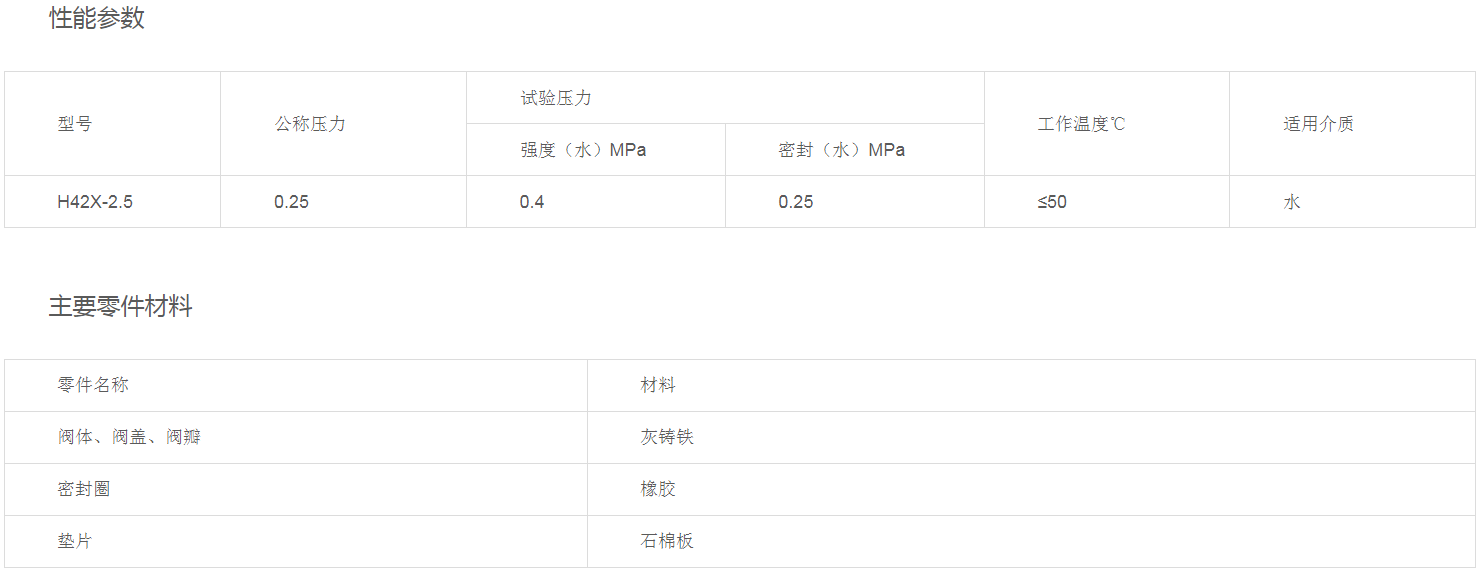1480x578 pixels.
Task: Select the 阀体、阀盖、阀瓣 row label
Action: coord(130,437)
